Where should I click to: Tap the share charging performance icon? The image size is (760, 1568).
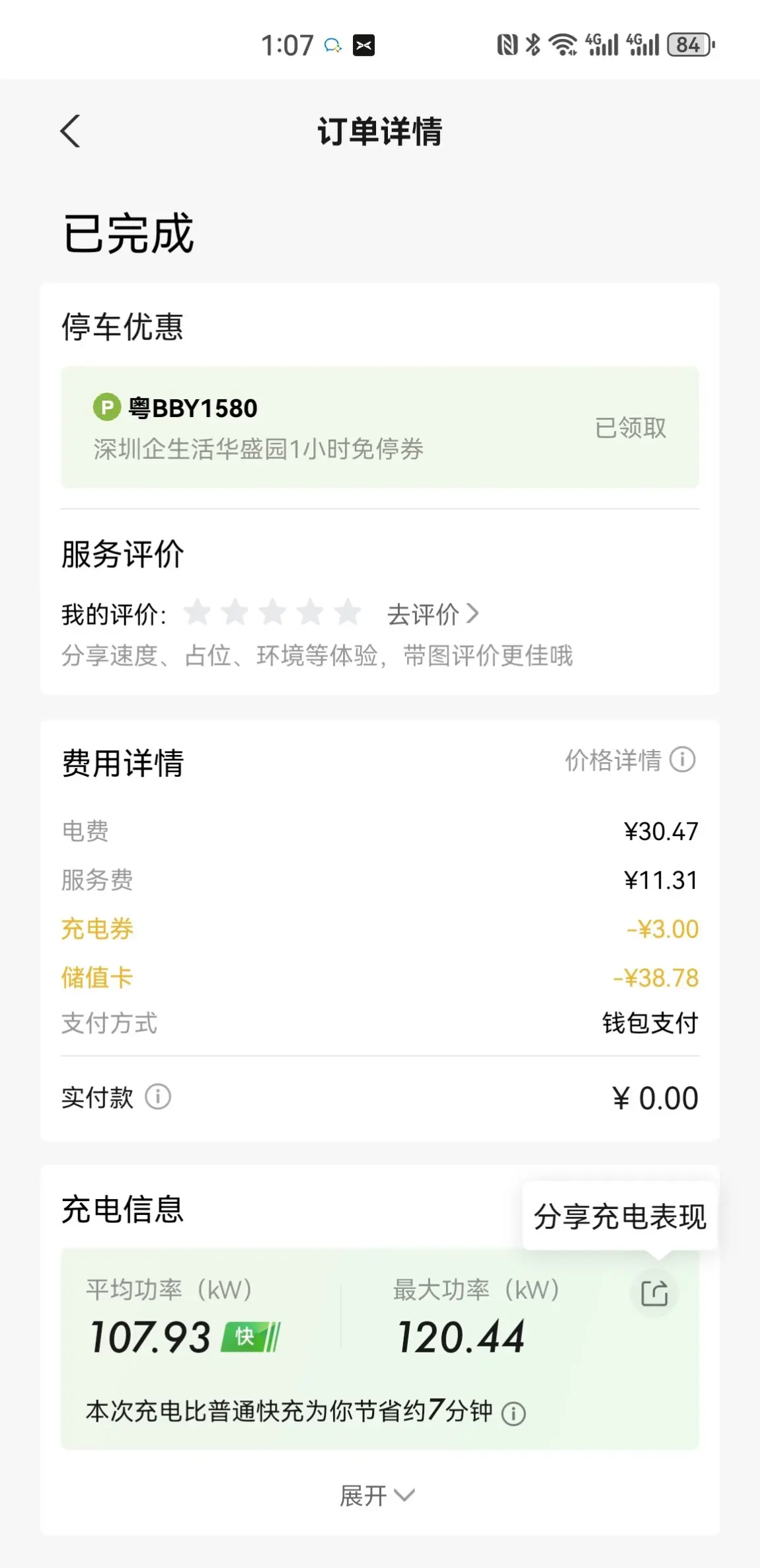pyautogui.click(x=654, y=1293)
